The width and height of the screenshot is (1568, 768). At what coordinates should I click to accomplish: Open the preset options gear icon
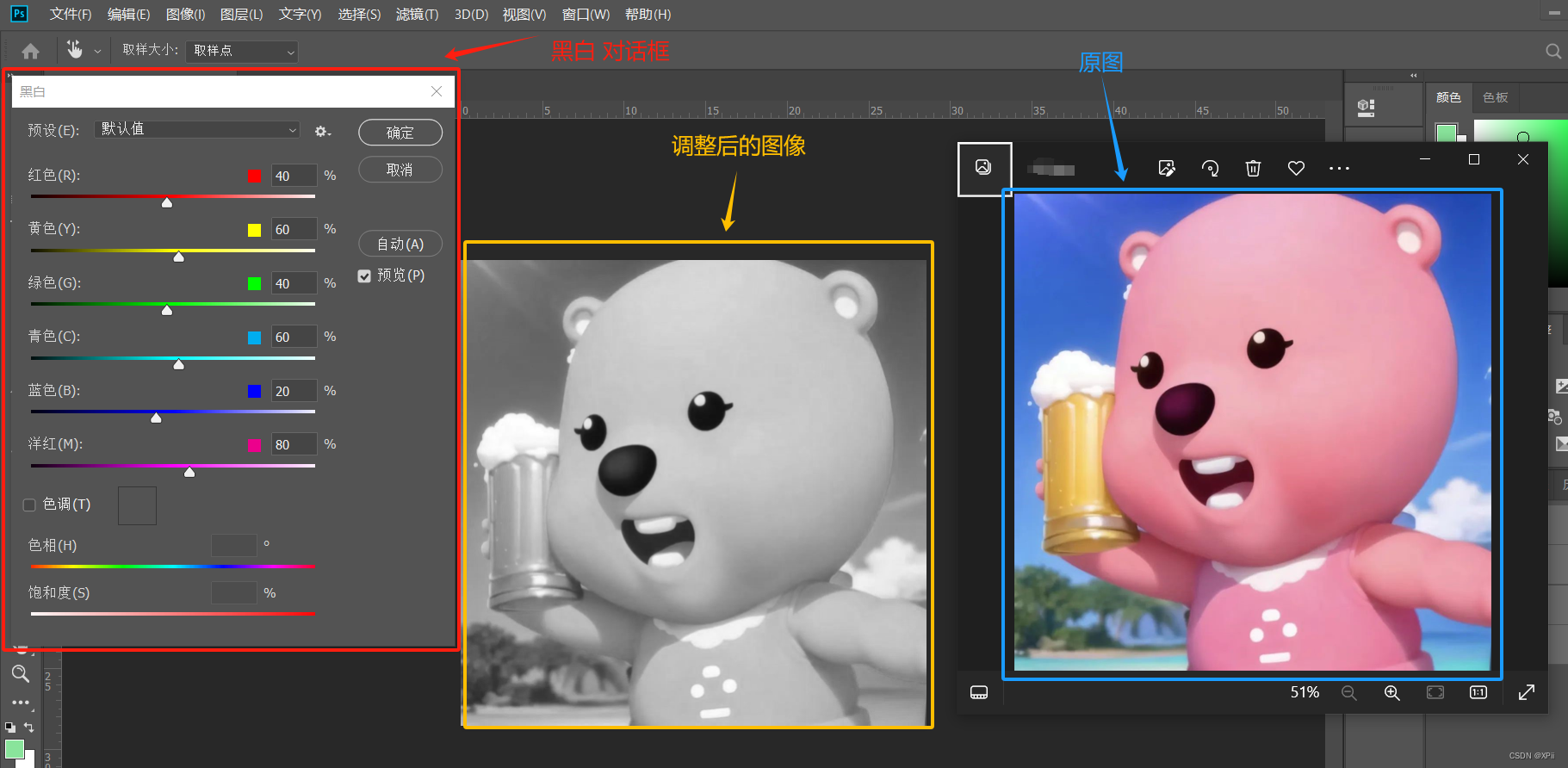pyautogui.click(x=323, y=132)
